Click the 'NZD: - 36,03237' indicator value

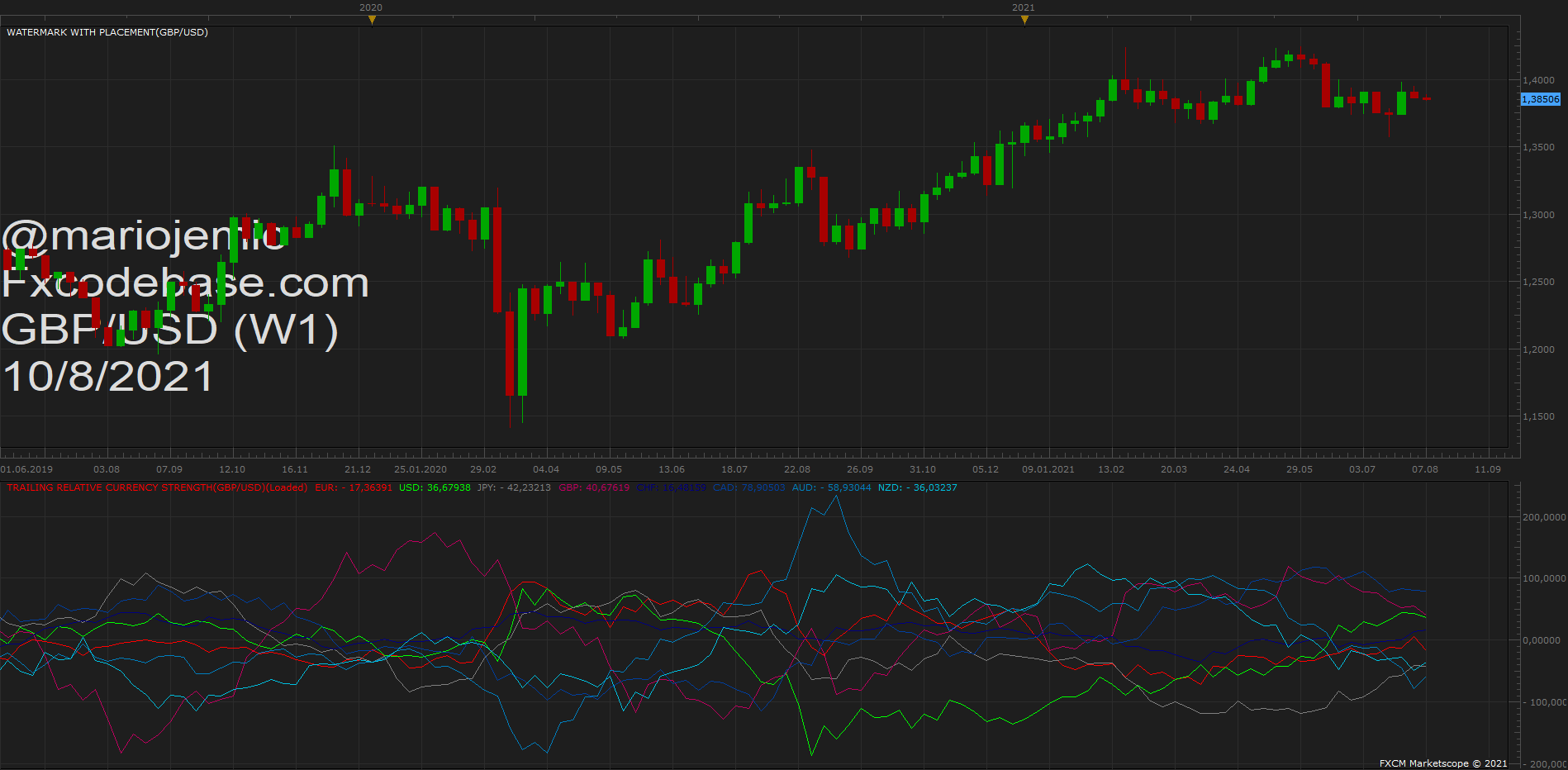point(918,487)
